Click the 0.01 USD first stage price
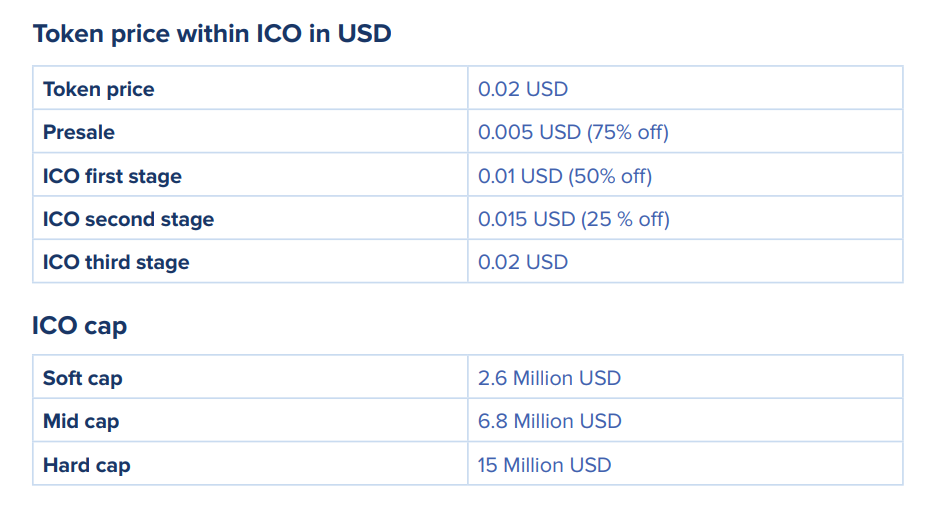This screenshot has width=931, height=525. (520, 176)
